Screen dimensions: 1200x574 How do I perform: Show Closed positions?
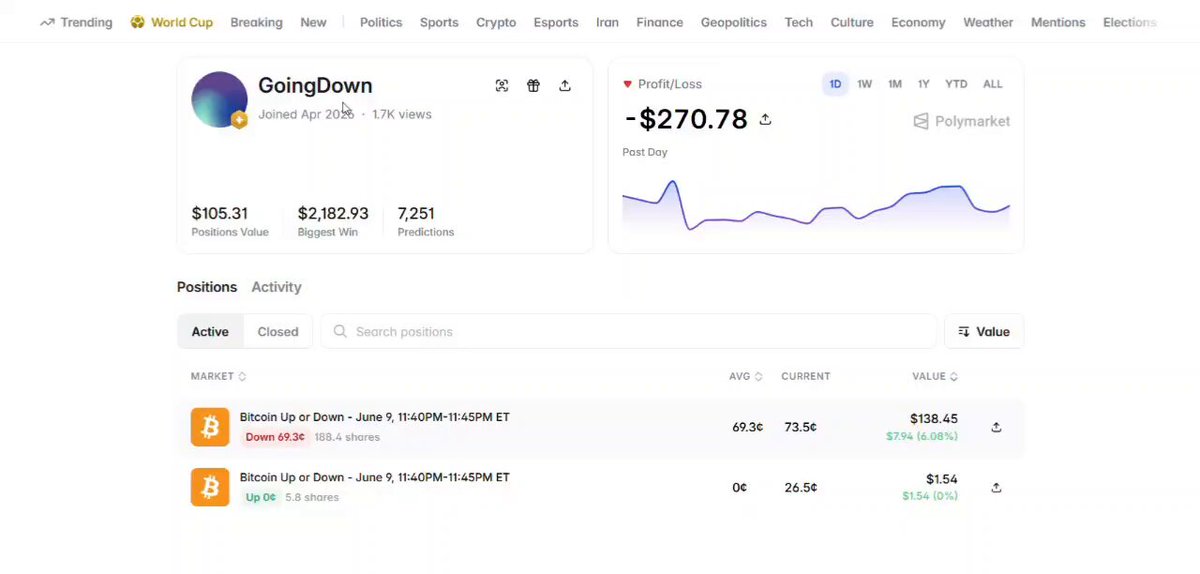[278, 332]
